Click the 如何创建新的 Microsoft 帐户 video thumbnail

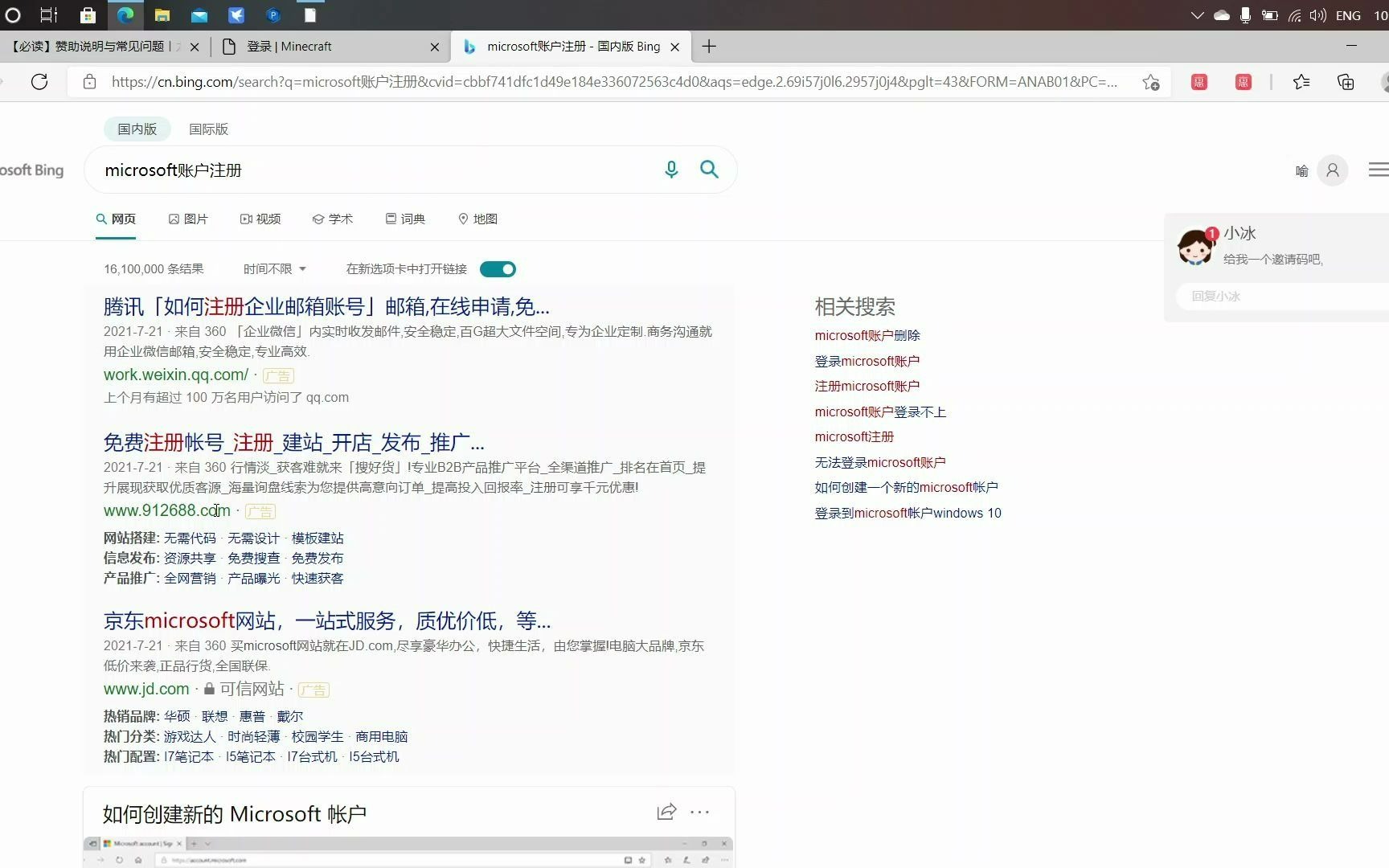click(x=408, y=852)
